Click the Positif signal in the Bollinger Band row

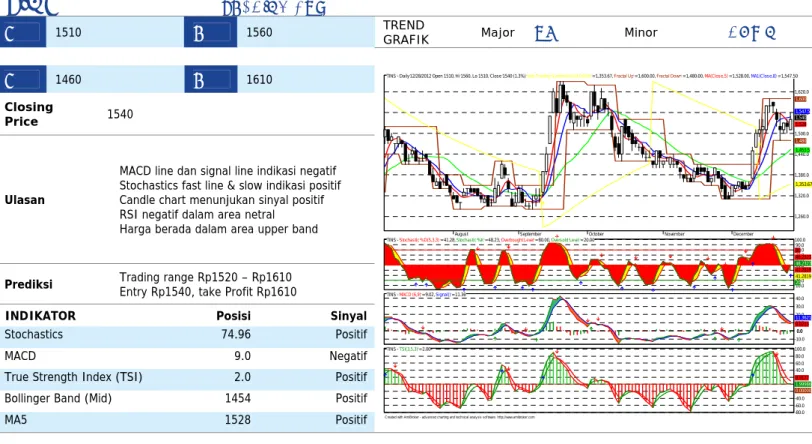351,398
